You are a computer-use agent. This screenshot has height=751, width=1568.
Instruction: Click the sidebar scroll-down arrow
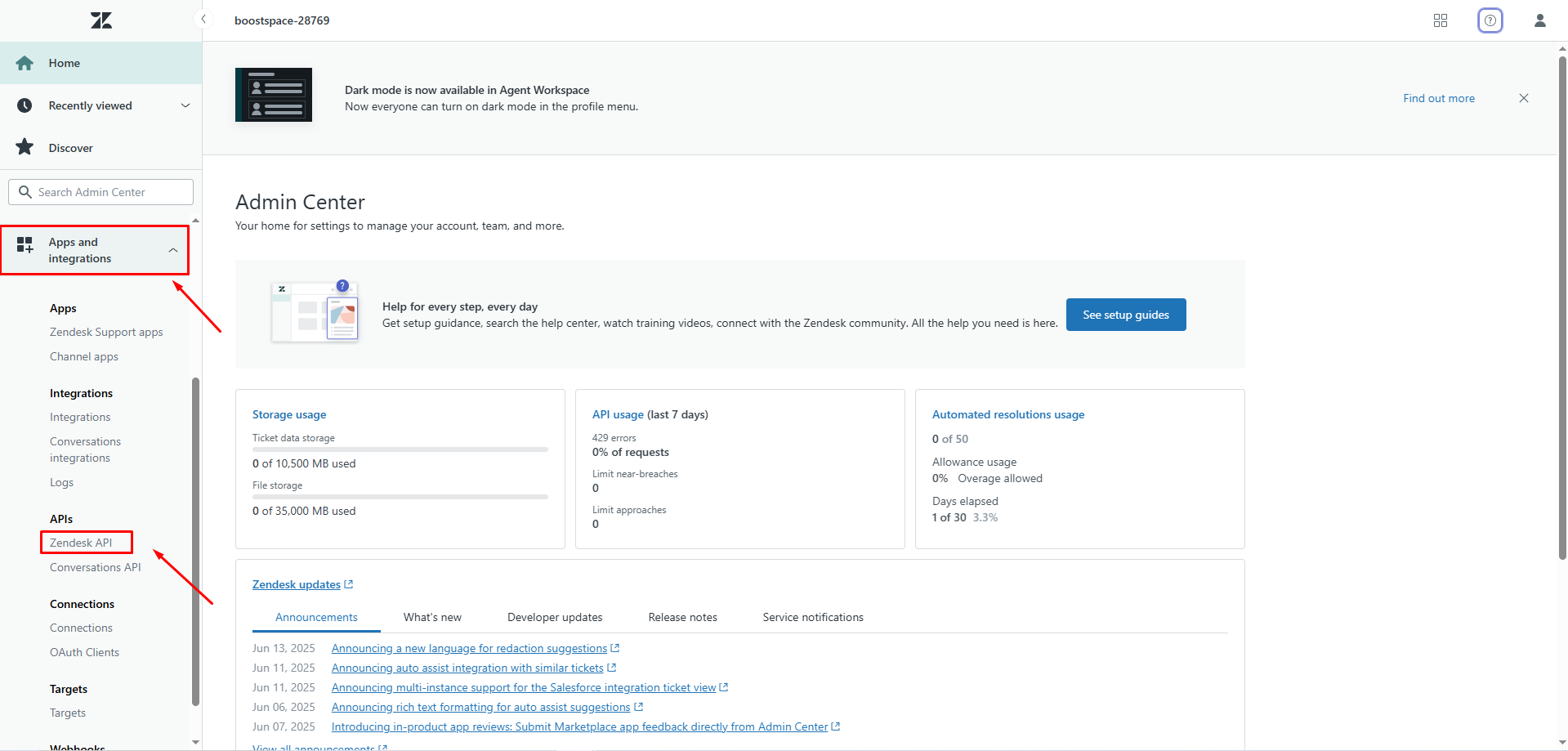pos(195,742)
